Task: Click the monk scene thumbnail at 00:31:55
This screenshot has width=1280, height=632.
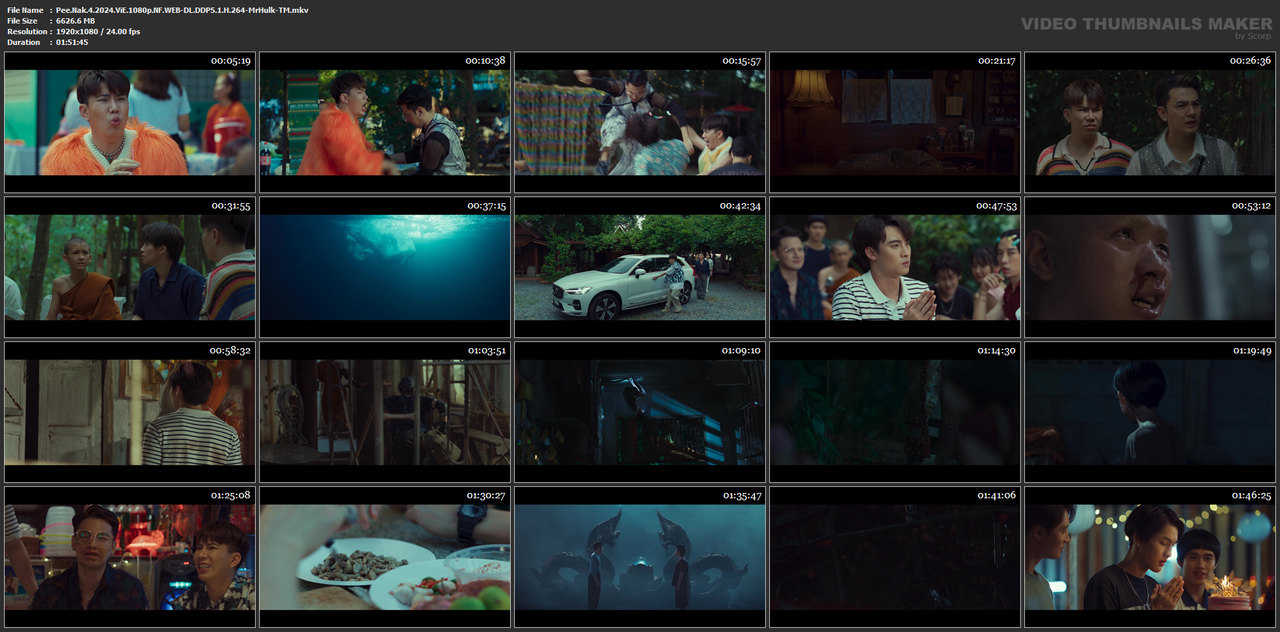Action: [x=130, y=267]
